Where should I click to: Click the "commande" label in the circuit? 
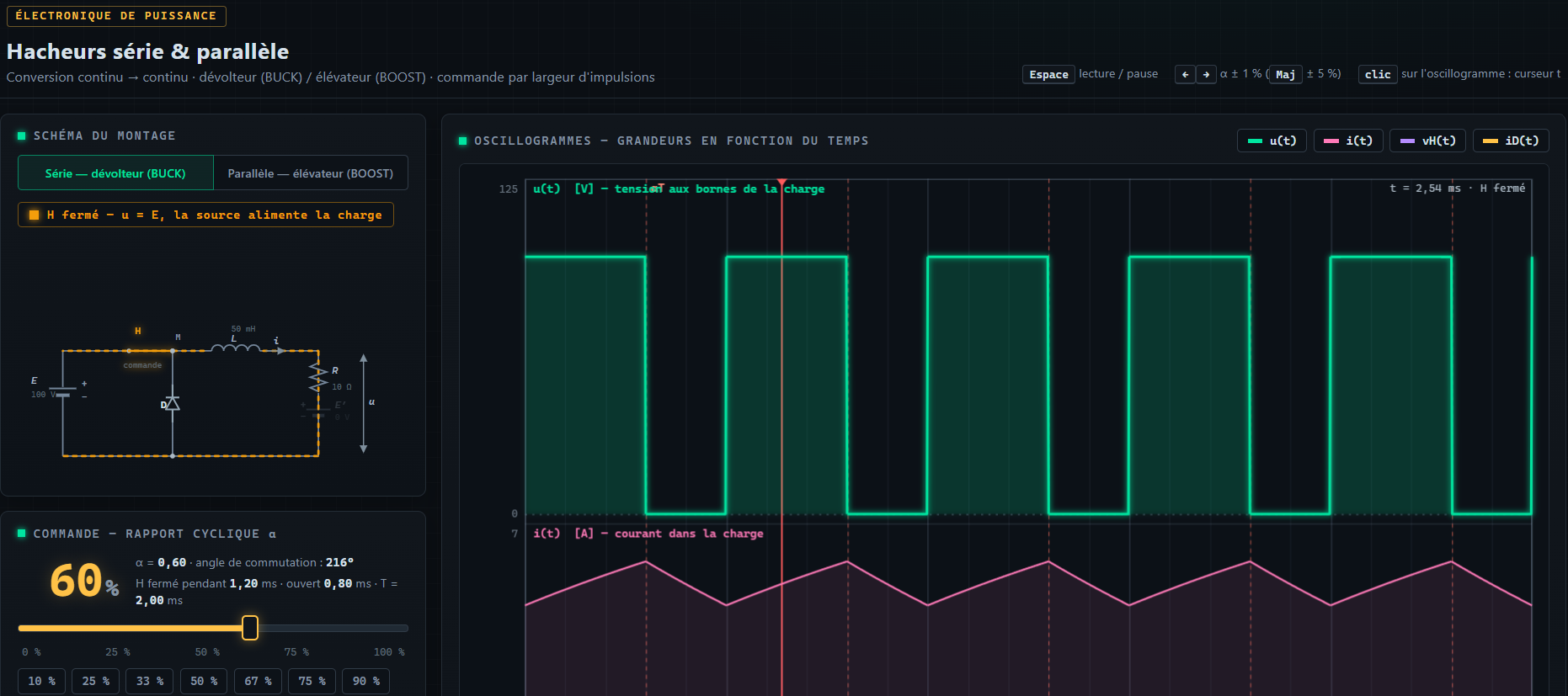point(142,365)
